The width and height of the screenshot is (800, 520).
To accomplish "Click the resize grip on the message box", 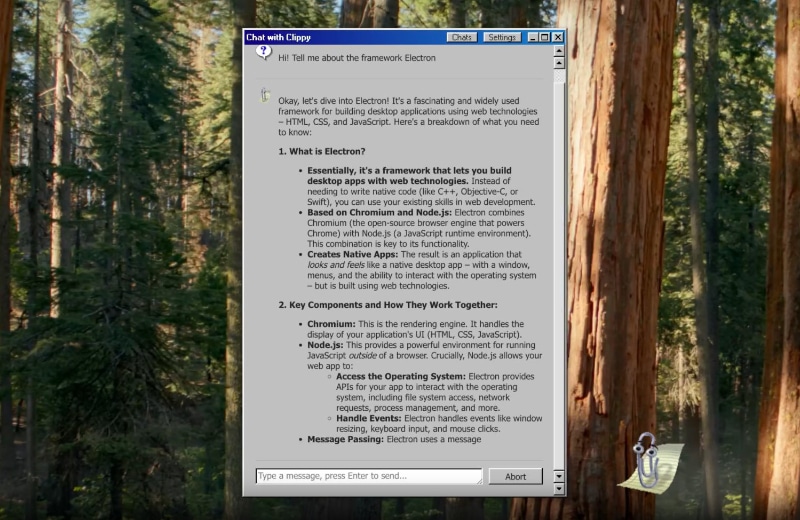I will 478,481.
